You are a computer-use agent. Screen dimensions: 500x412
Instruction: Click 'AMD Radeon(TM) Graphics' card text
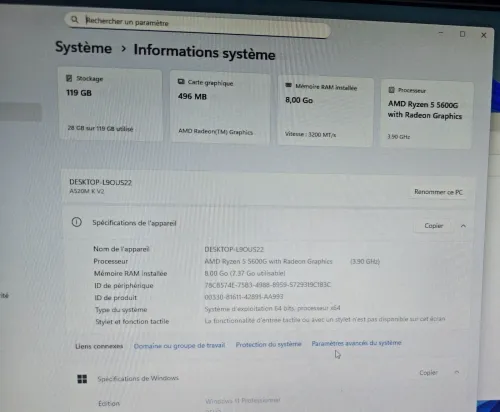tap(215, 132)
